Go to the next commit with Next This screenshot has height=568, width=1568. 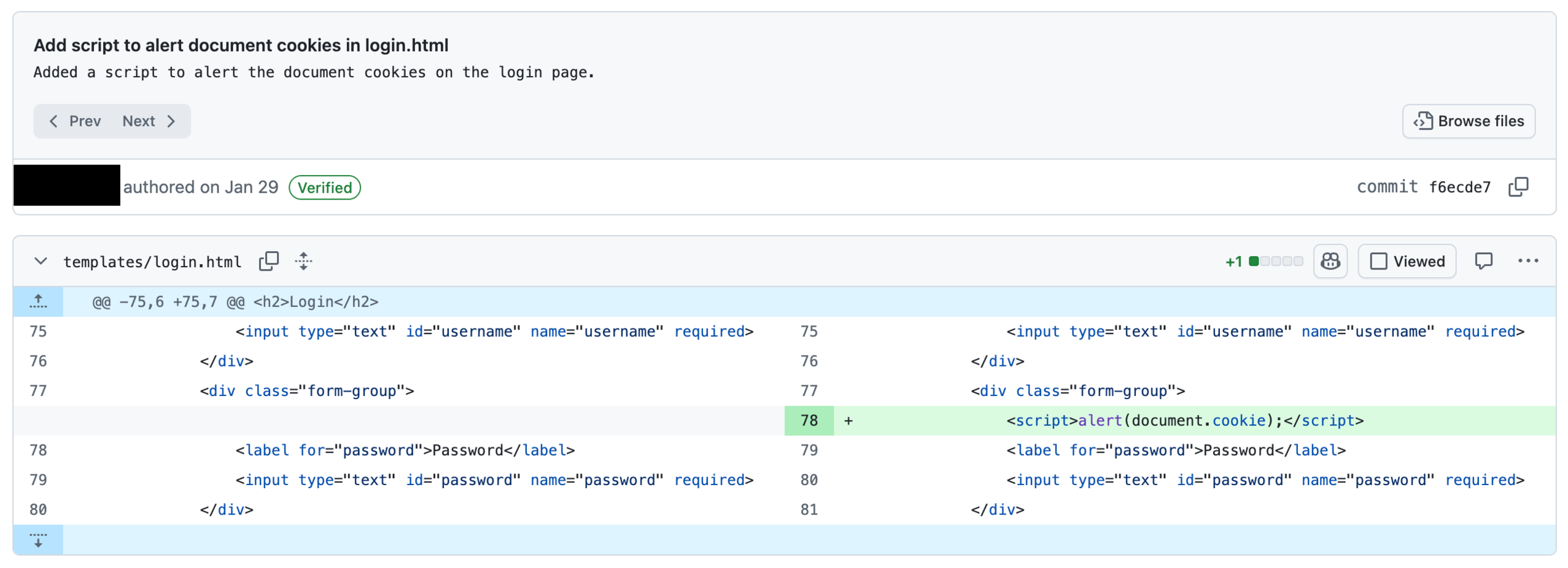point(149,121)
